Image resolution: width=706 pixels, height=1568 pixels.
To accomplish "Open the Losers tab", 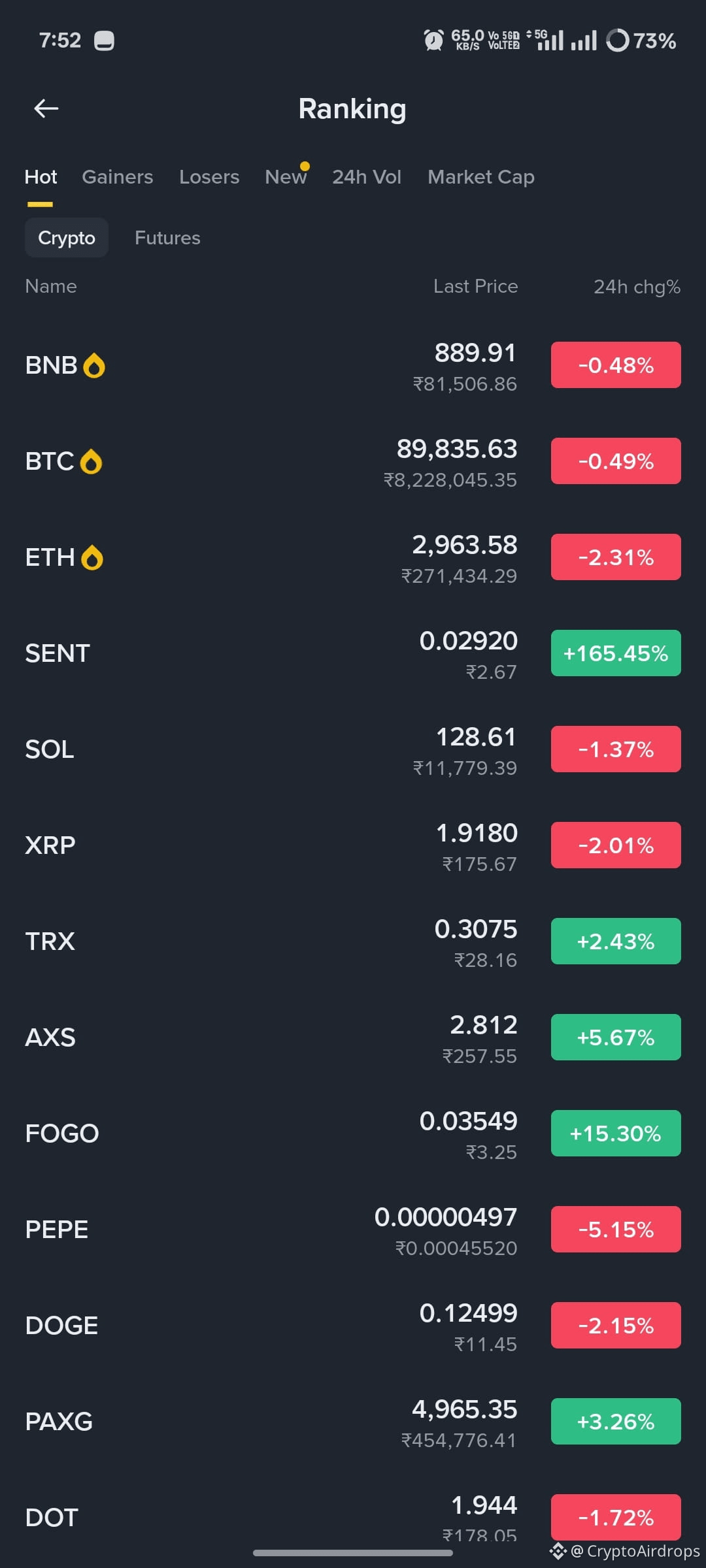I will (209, 177).
